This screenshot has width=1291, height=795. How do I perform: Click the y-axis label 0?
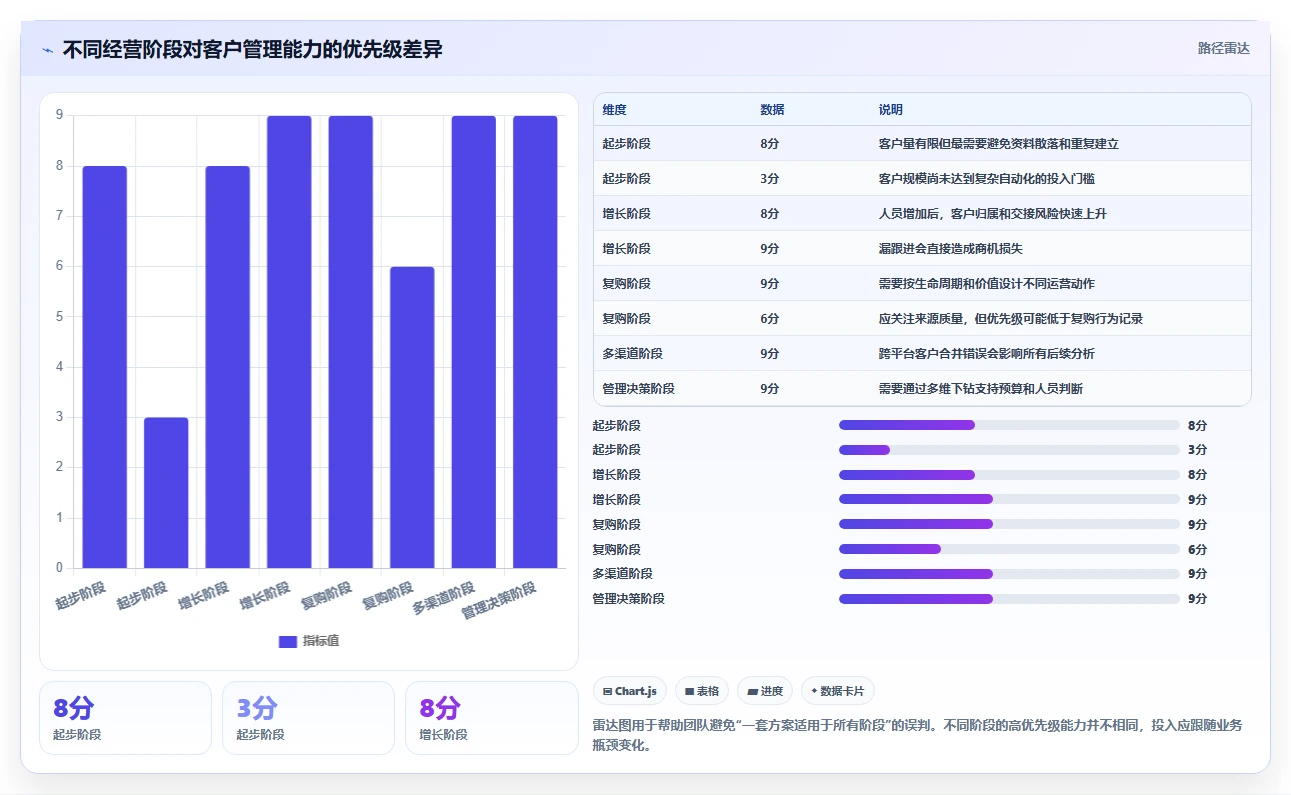pos(60,568)
